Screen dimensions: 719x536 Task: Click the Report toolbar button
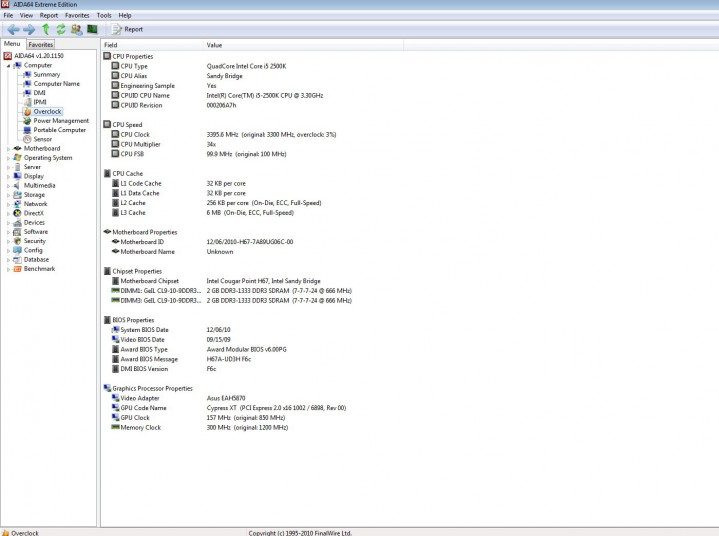click(127, 29)
